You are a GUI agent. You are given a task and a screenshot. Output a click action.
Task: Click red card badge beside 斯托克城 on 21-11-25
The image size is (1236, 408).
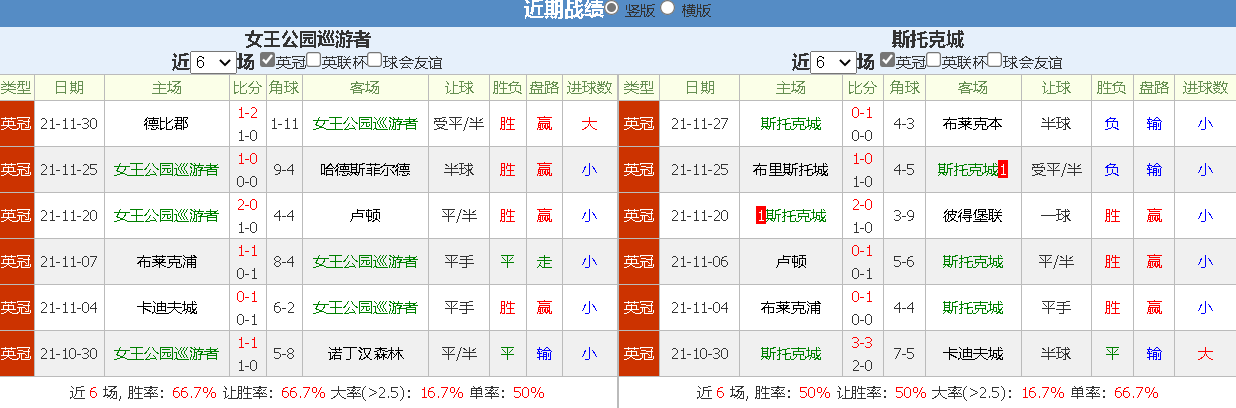click(x=1003, y=170)
